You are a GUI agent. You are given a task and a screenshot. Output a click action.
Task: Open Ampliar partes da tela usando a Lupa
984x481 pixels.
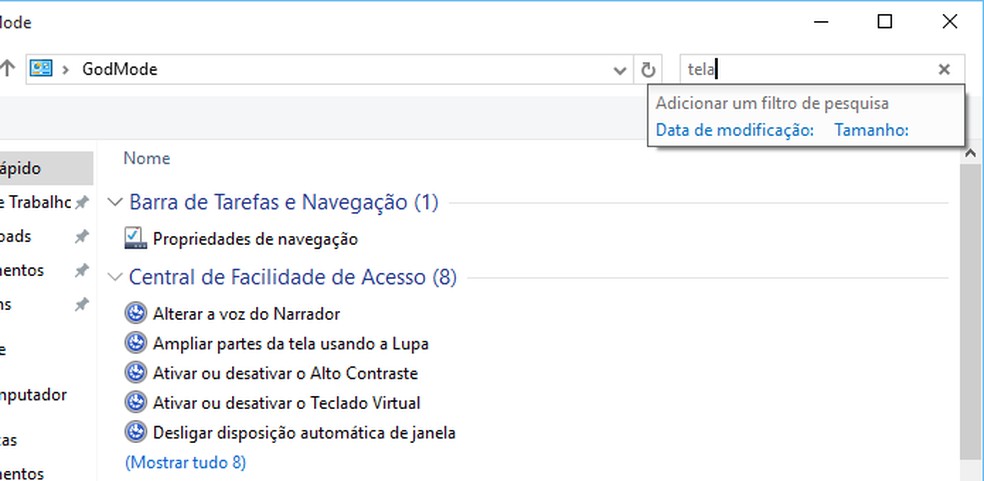click(291, 343)
